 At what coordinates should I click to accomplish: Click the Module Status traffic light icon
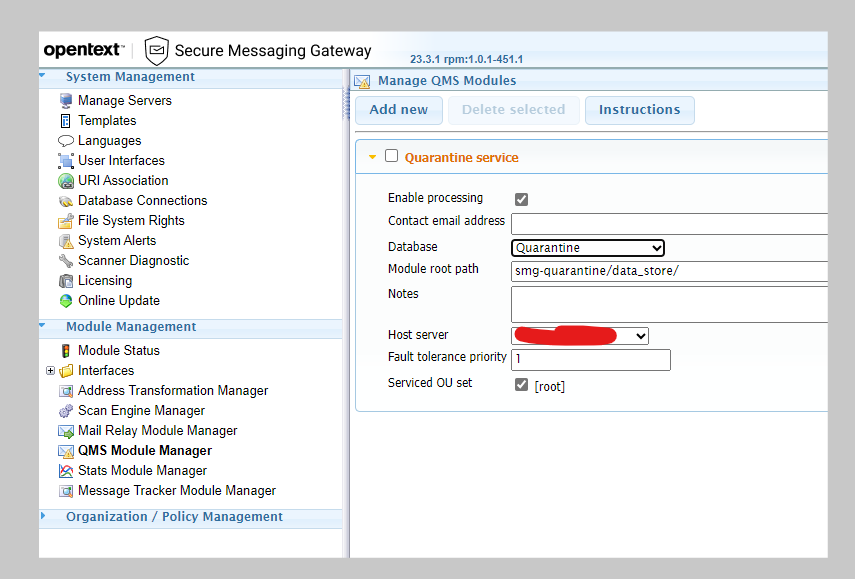point(66,351)
